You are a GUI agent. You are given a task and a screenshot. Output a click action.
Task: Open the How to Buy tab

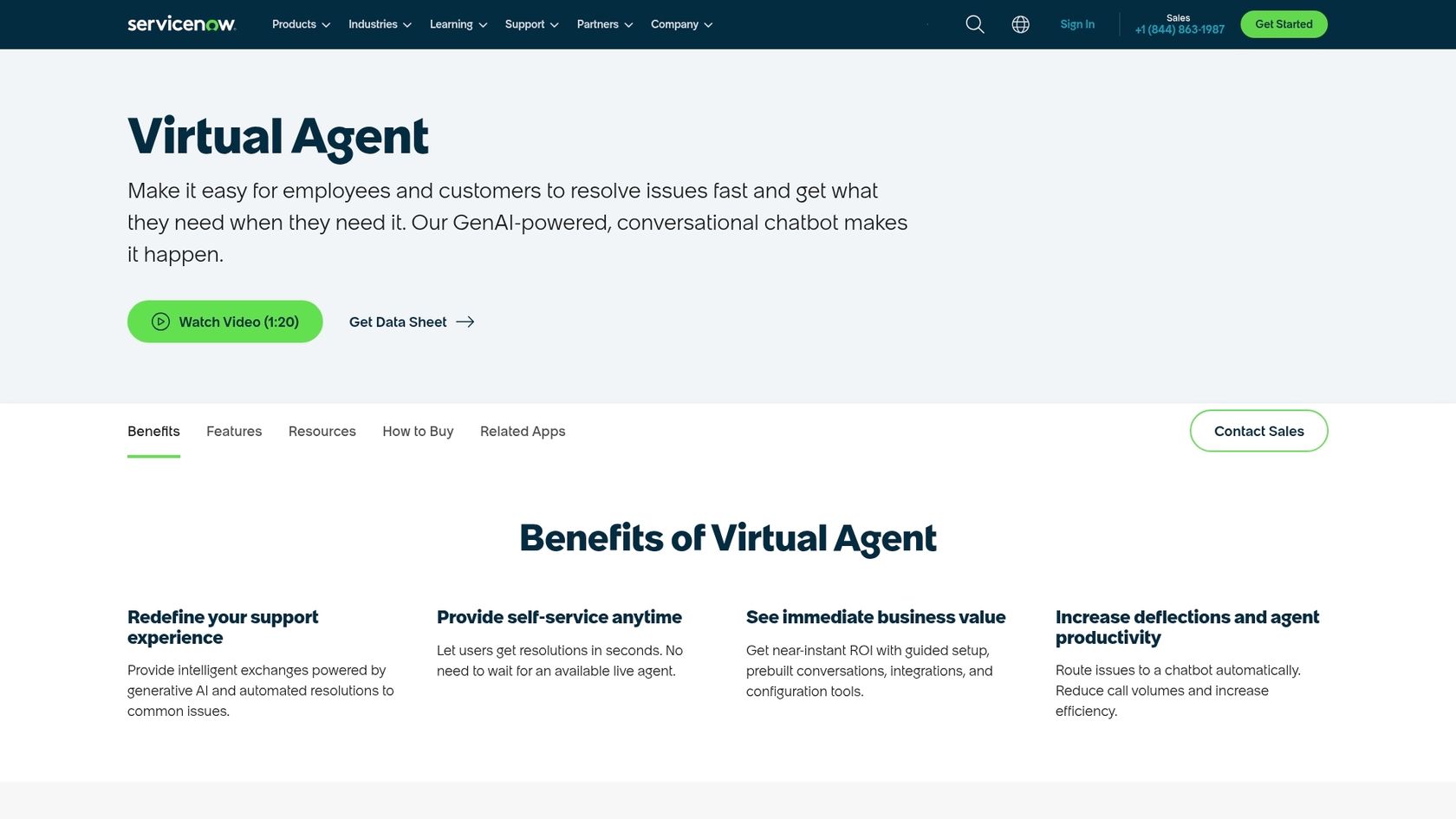click(x=418, y=431)
